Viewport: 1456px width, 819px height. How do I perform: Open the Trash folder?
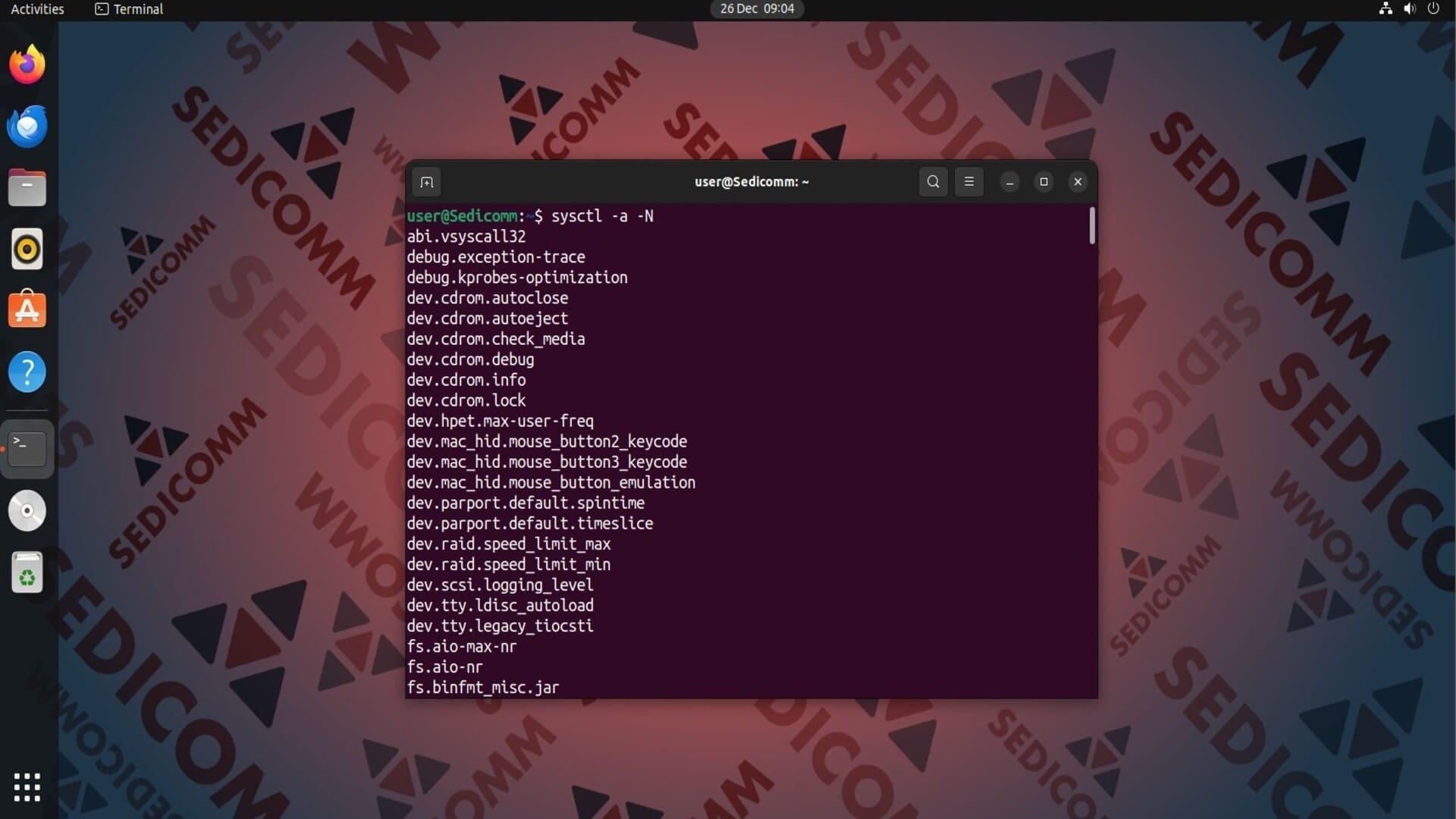point(27,573)
